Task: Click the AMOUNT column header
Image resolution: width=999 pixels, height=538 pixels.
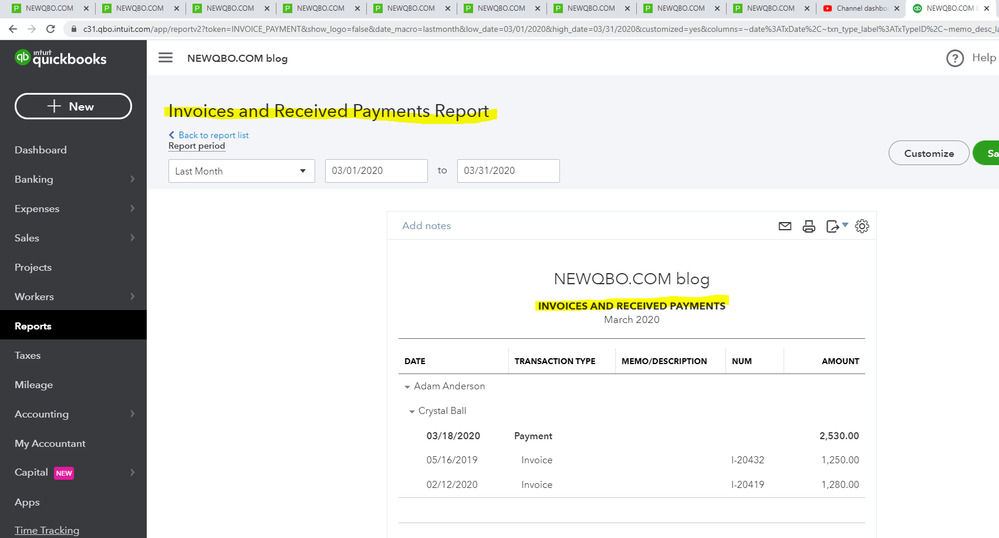Action: [x=840, y=361]
